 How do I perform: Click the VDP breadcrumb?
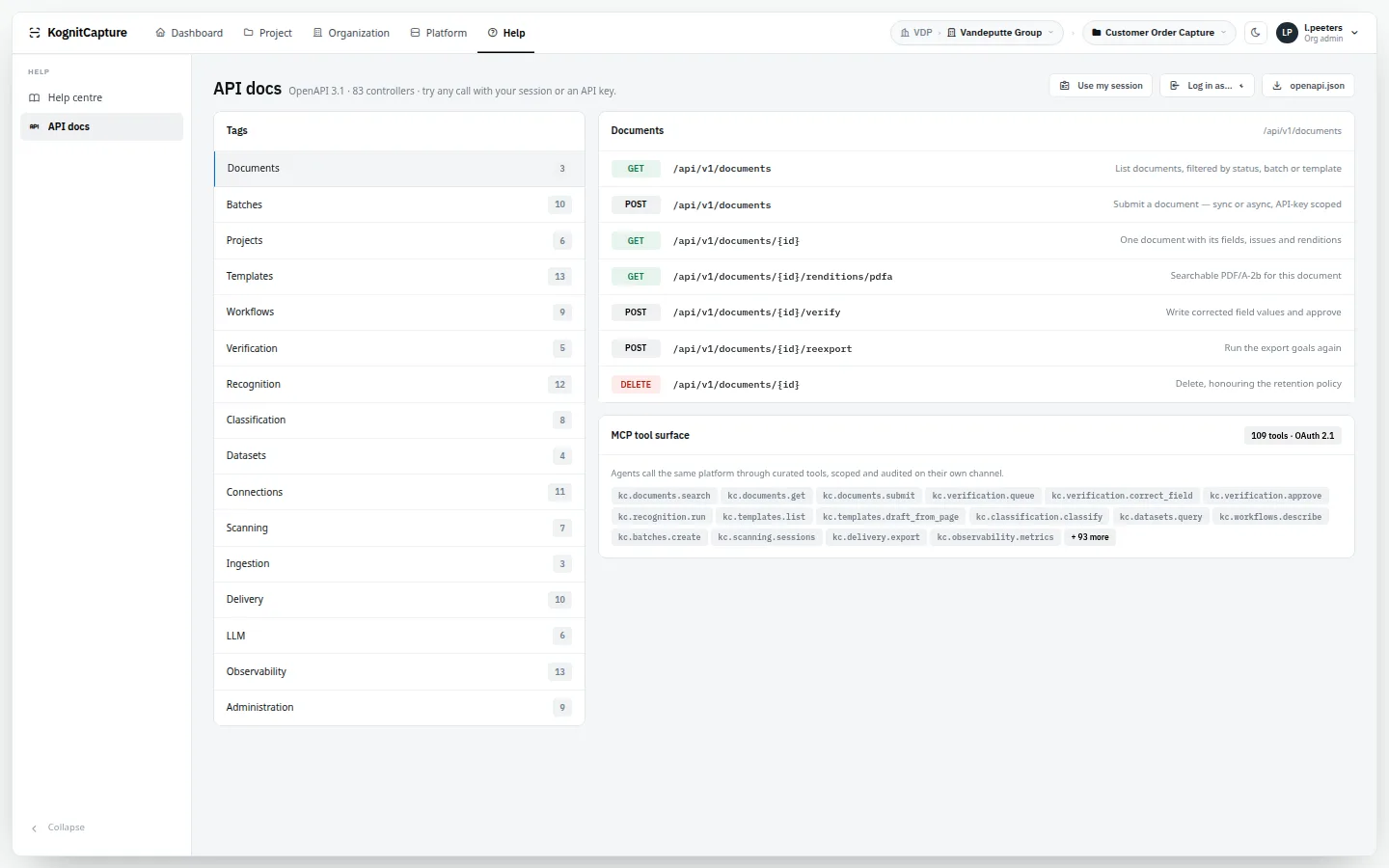pyautogui.click(x=916, y=33)
